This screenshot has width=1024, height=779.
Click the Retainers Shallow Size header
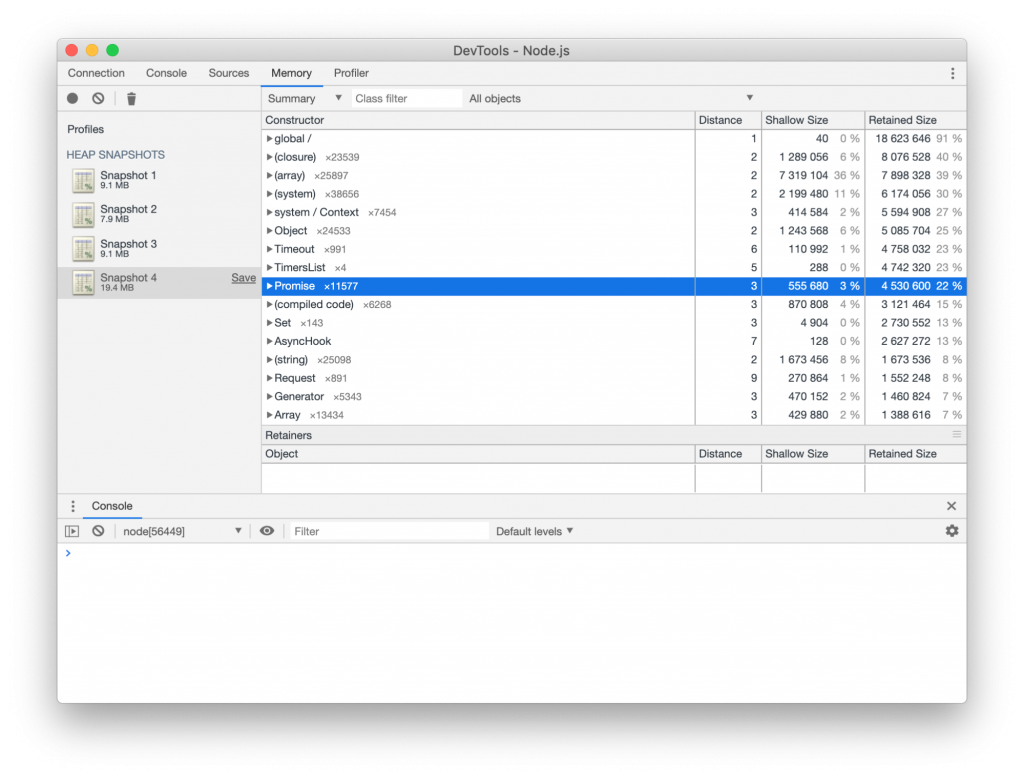point(813,454)
